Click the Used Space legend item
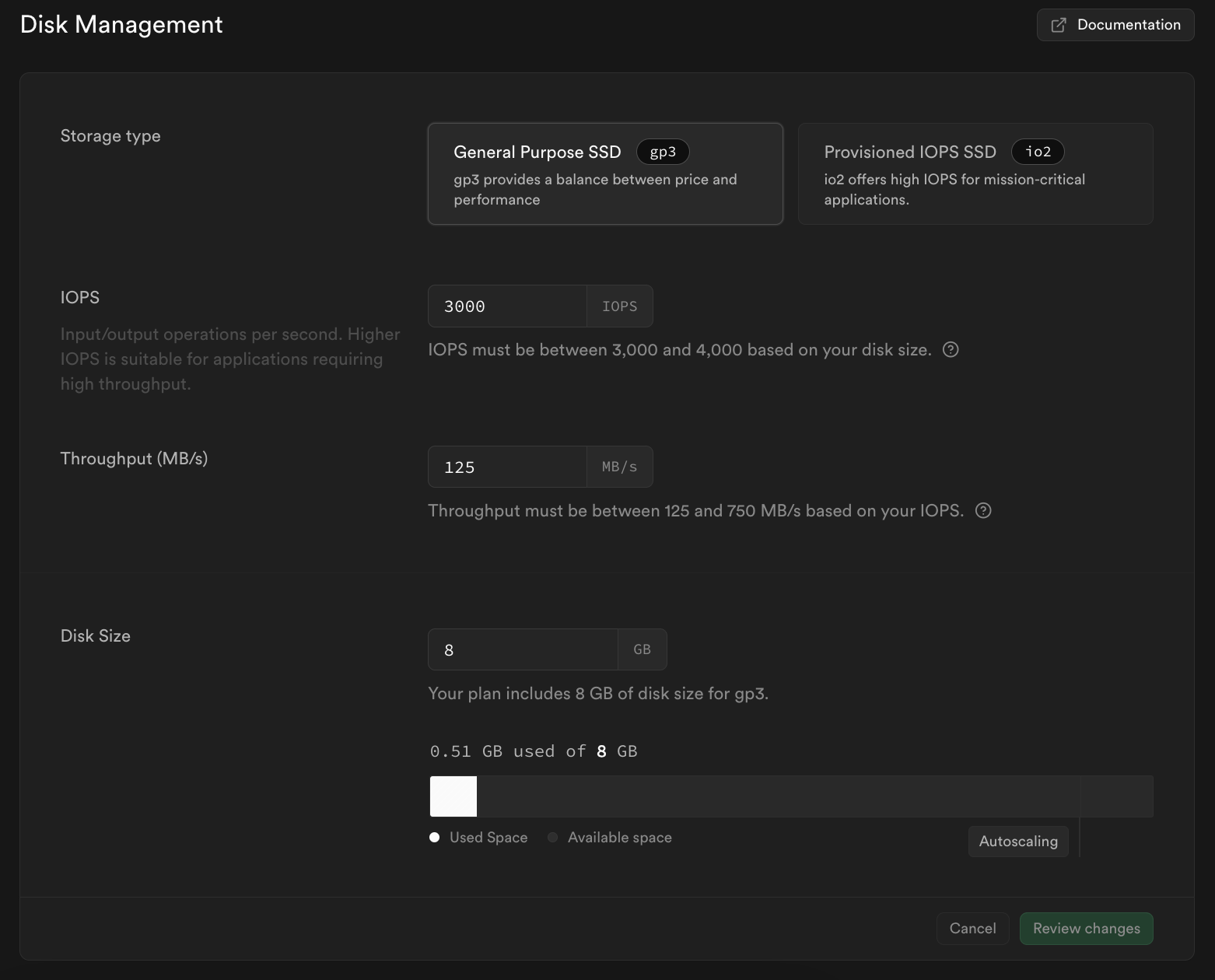 (x=478, y=838)
